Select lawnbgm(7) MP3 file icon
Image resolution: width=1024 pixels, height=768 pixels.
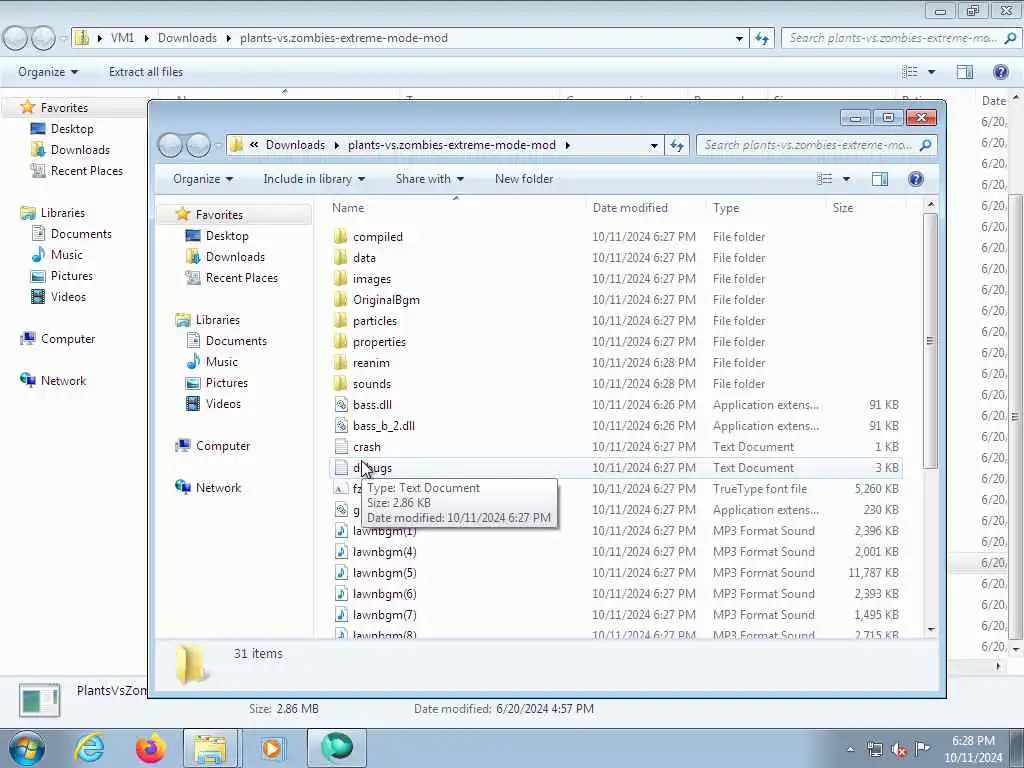[341, 614]
